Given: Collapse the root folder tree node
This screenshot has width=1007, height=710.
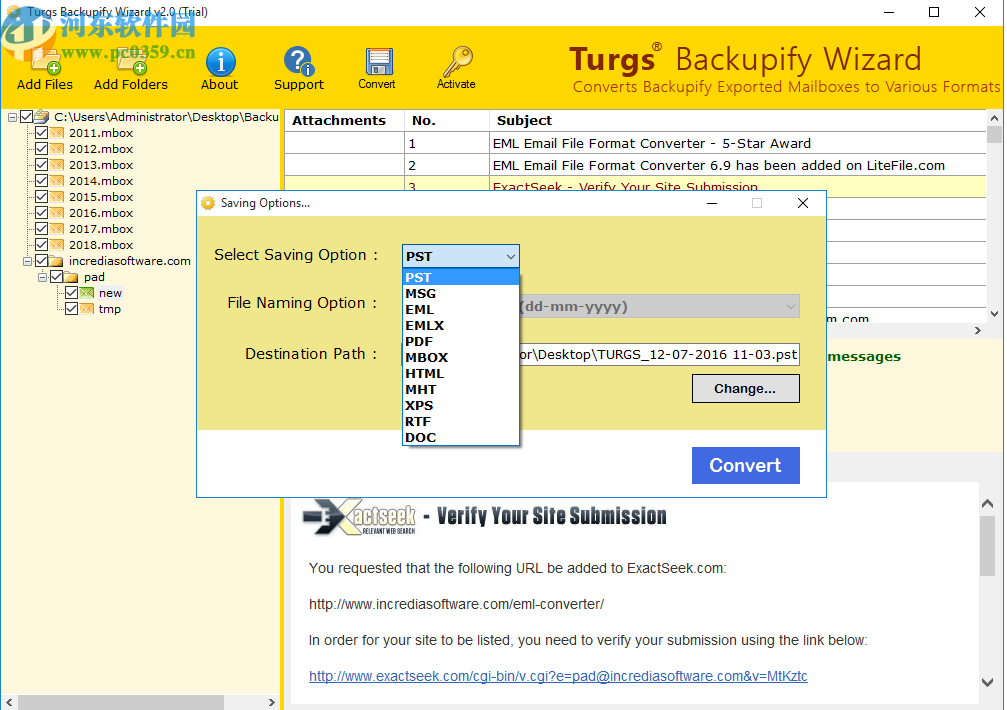Looking at the screenshot, I should (12, 117).
